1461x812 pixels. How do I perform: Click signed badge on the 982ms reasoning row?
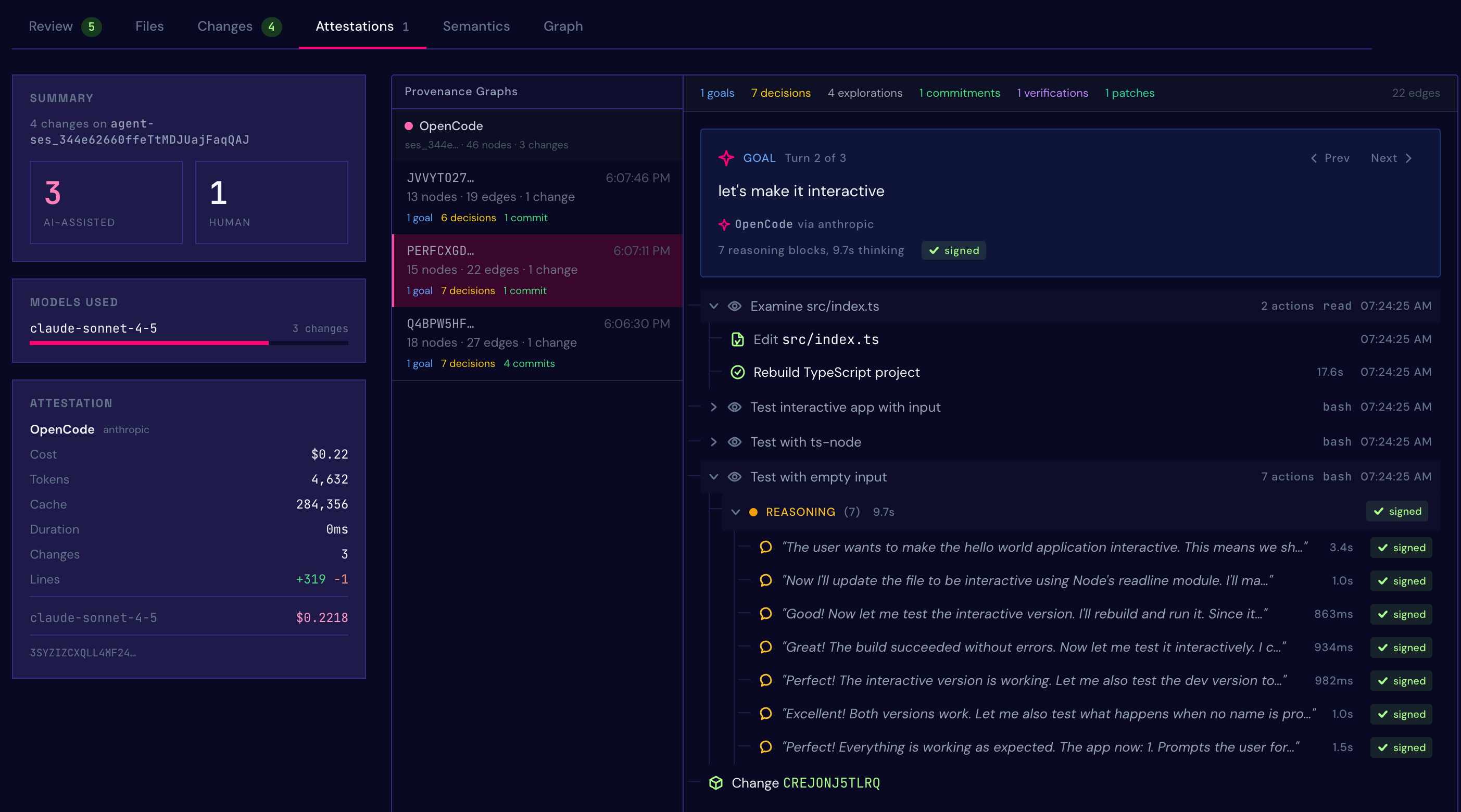pos(1402,681)
